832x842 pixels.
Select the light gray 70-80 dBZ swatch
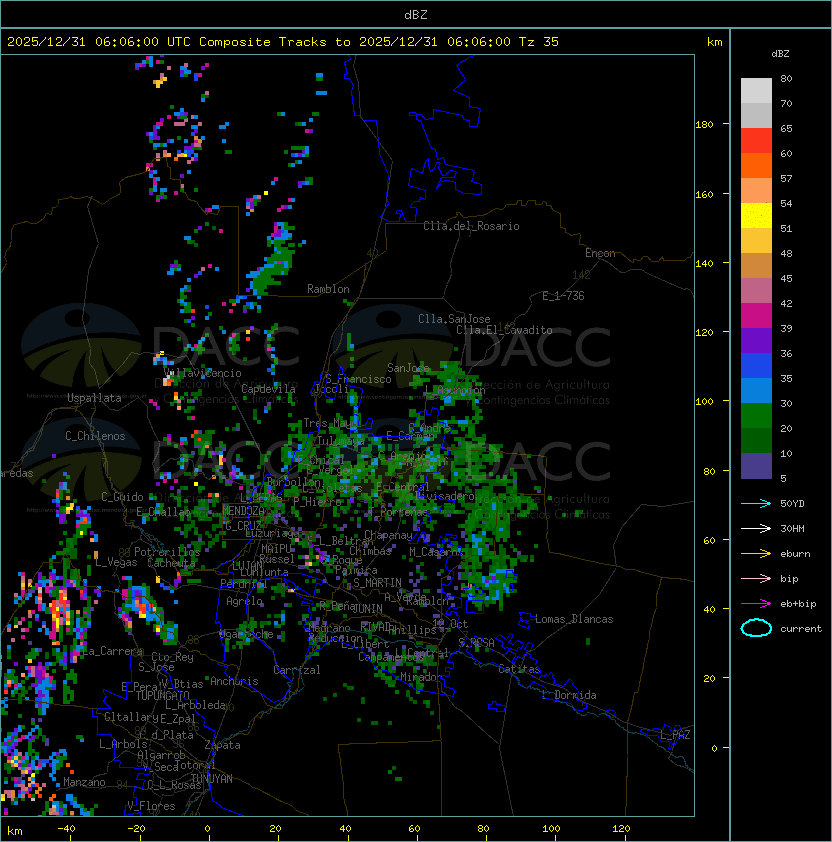pyautogui.click(x=756, y=90)
